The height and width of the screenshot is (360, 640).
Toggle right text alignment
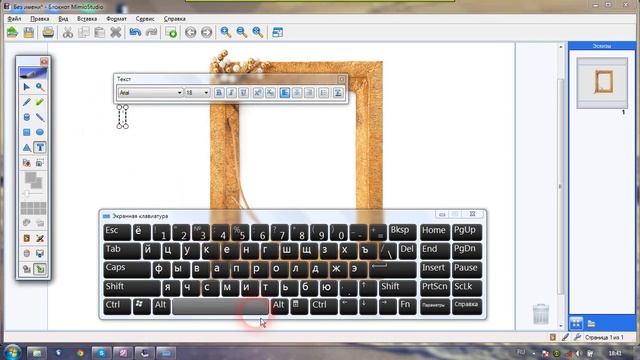point(309,93)
